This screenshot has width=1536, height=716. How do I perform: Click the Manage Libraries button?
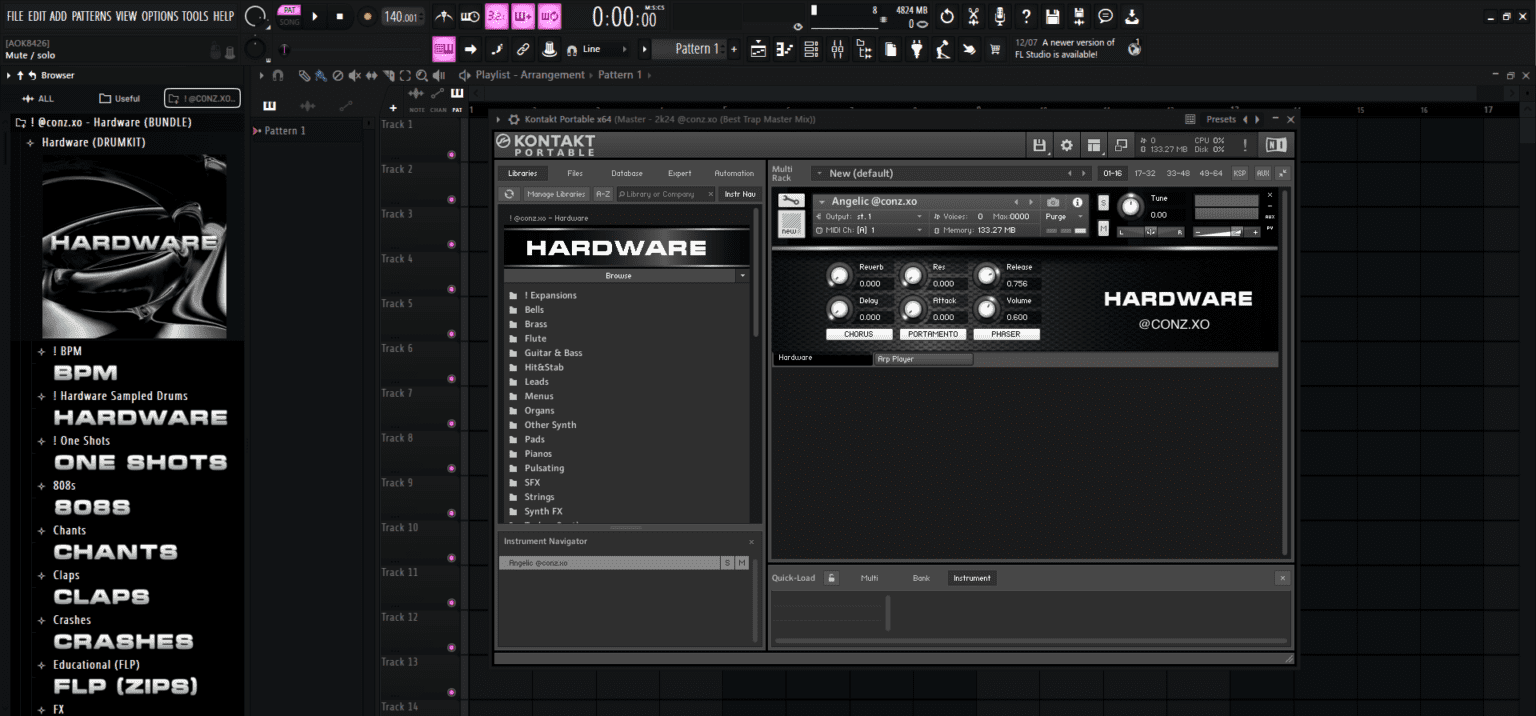pos(557,193)
